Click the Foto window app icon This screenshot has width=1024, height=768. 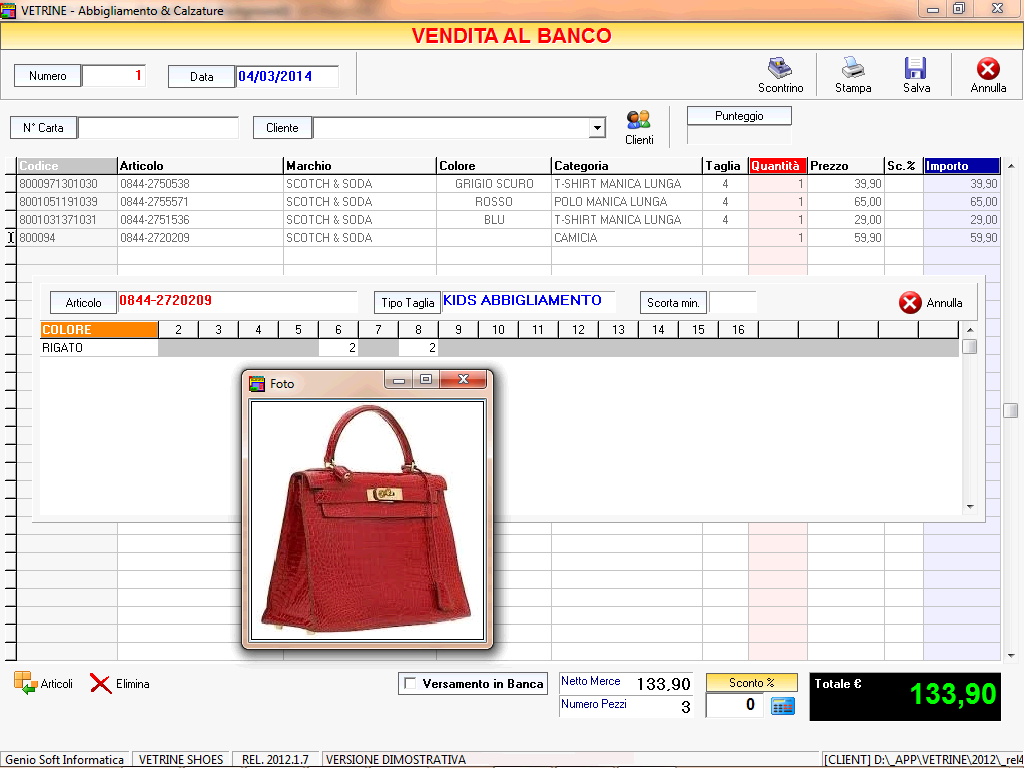click(257, 383)
